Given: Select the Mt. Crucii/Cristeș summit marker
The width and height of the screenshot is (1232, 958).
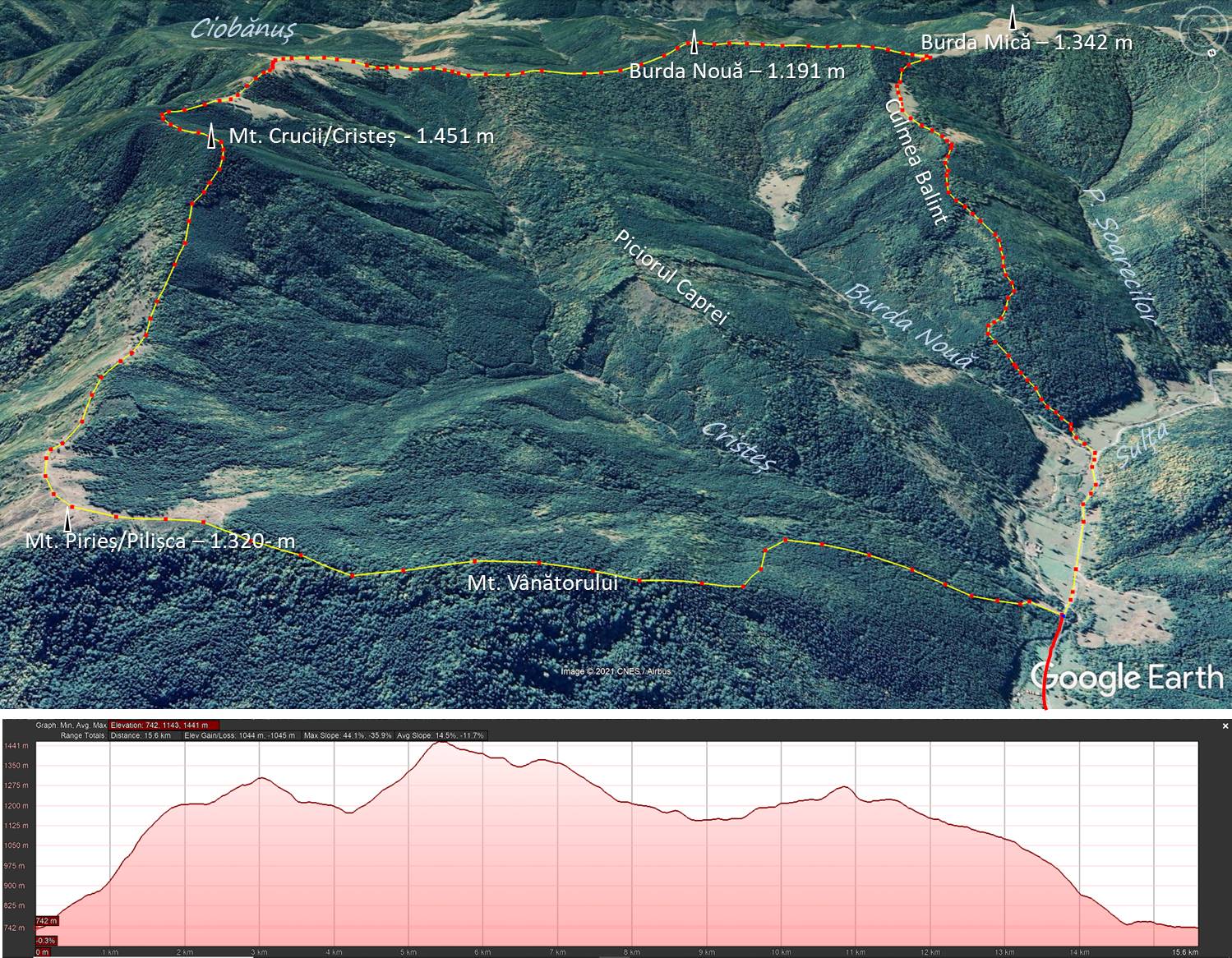Looking at the screenshot, I should pos(212,136).
